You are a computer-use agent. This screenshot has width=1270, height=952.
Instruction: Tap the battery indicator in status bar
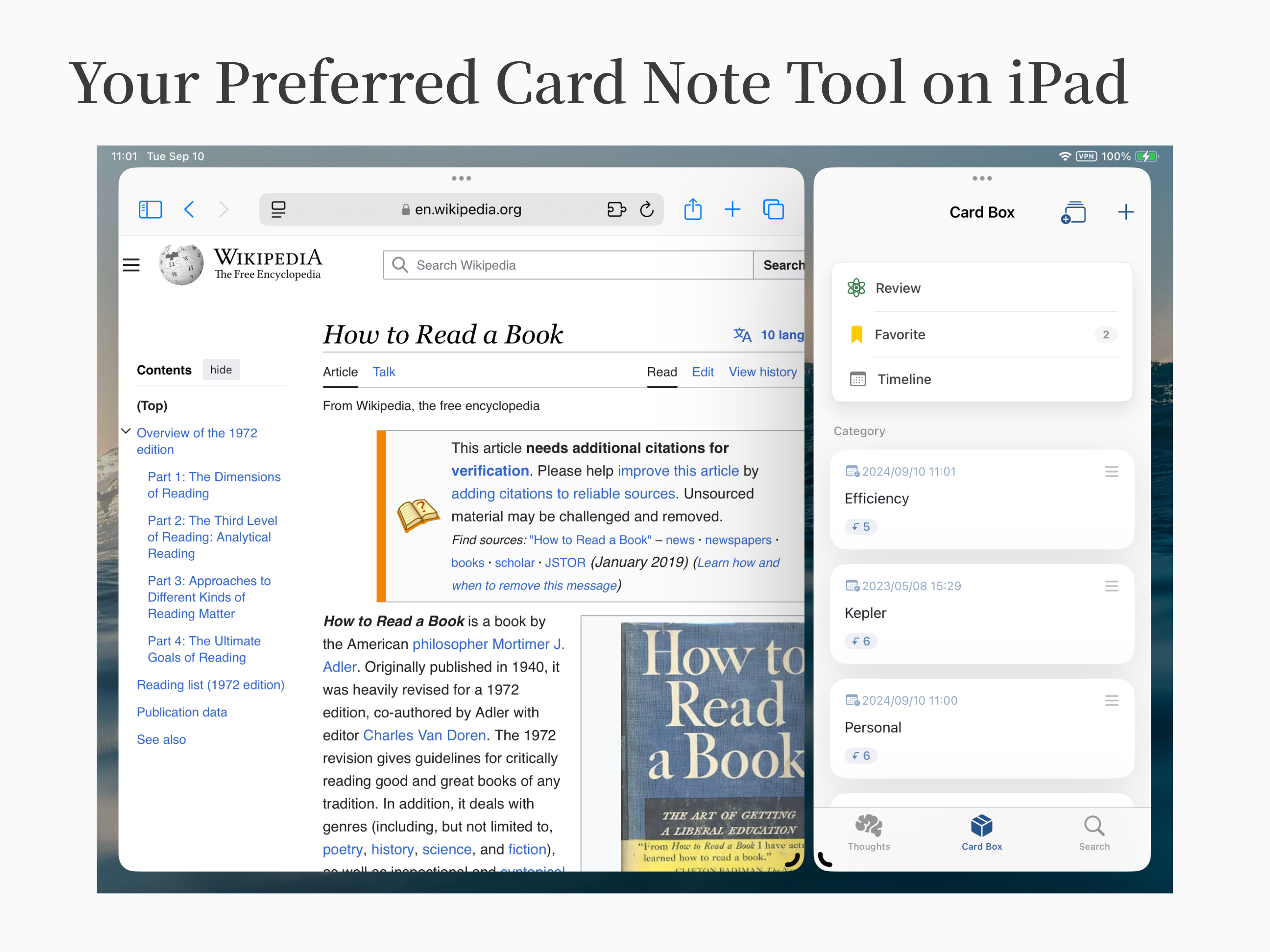pos(1146,156)
